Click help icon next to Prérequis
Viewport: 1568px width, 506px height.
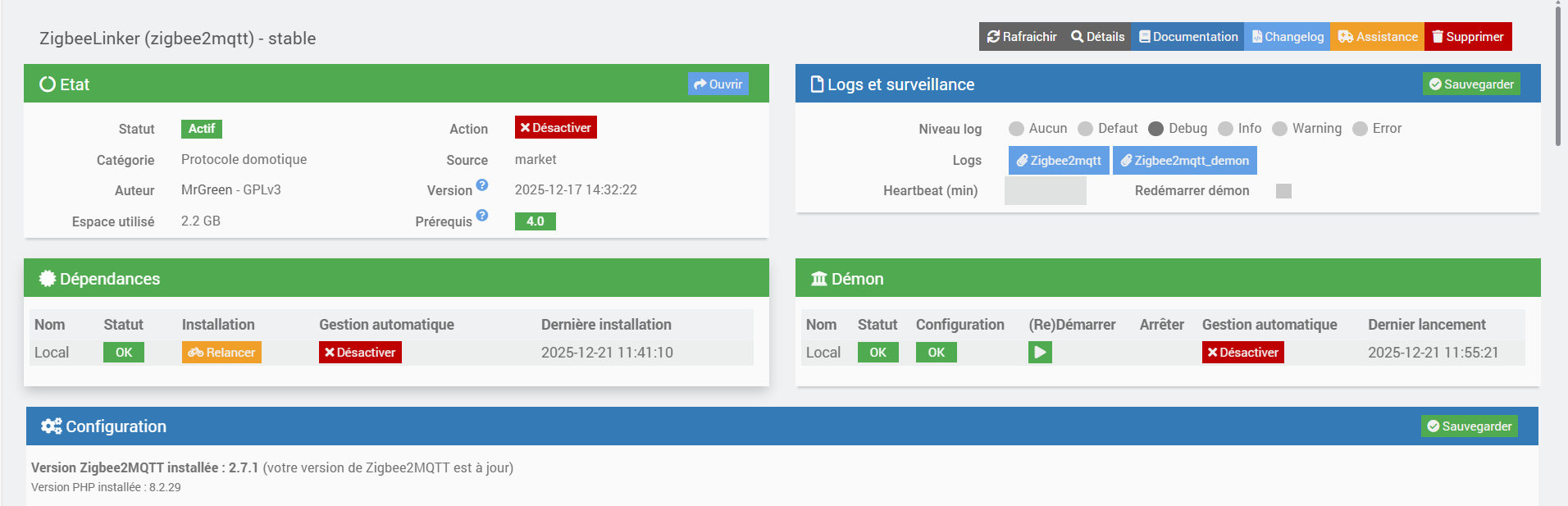point(482,216)
